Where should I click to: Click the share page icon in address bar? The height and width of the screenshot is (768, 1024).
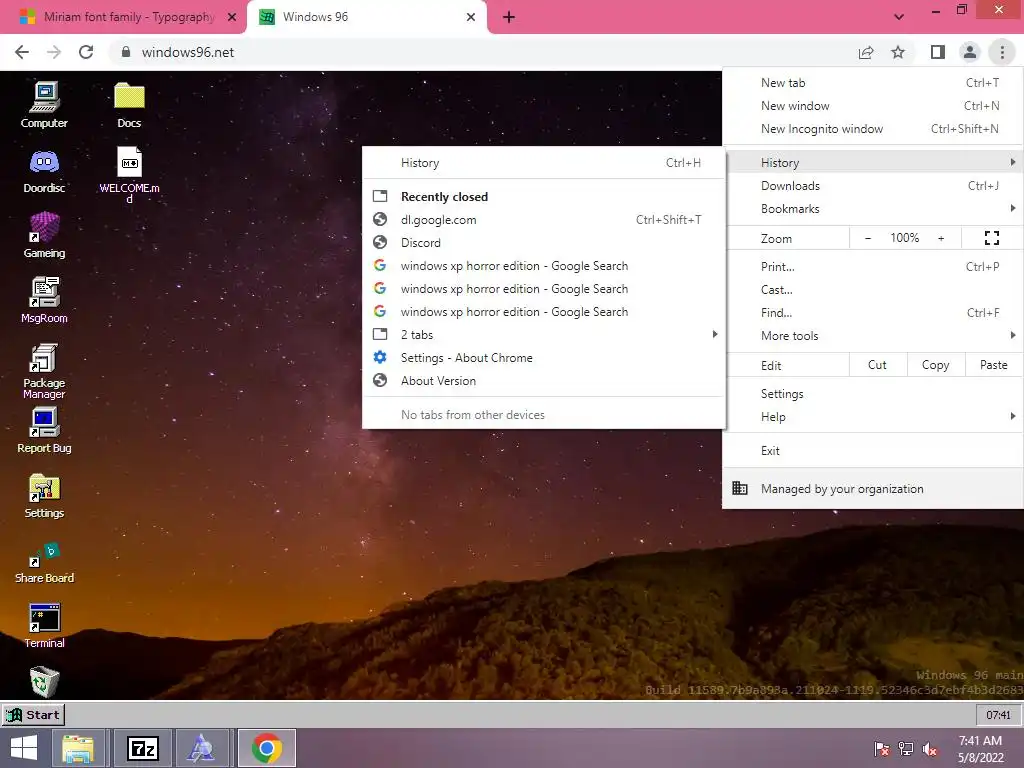(866, 52)
